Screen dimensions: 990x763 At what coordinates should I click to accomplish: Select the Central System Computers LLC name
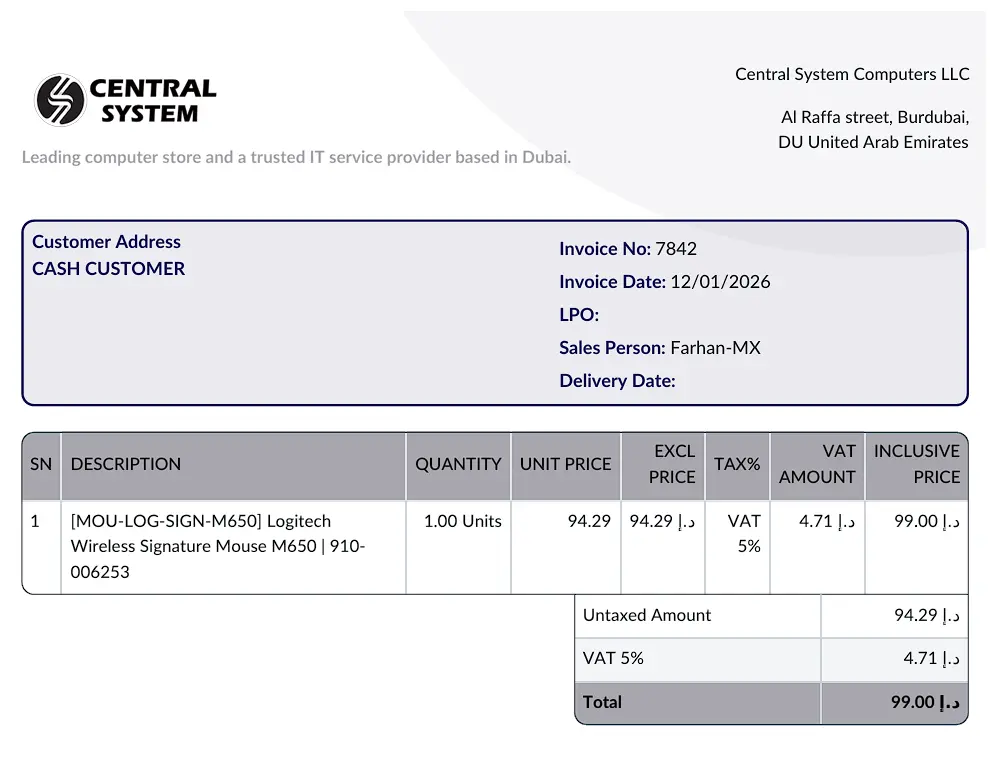tap(852, 74)
